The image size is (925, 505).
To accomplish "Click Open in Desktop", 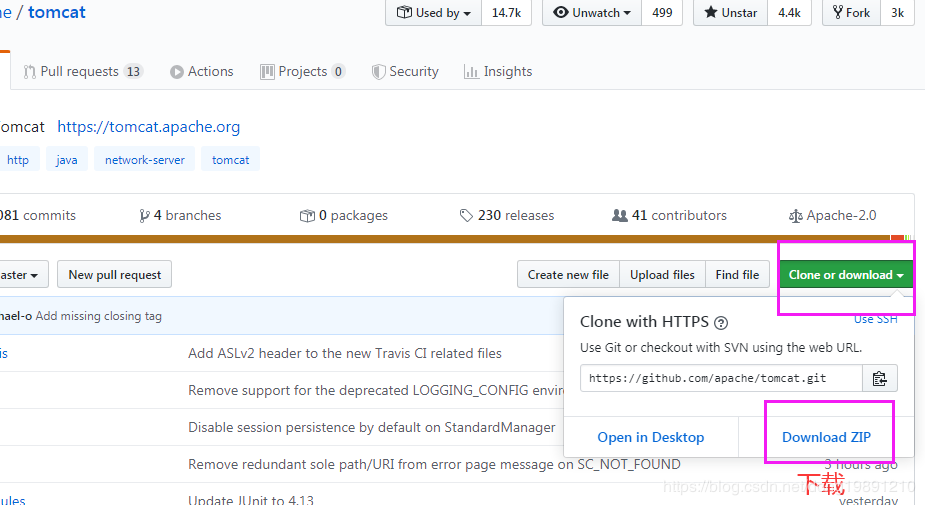I will [x=651, y=437].
